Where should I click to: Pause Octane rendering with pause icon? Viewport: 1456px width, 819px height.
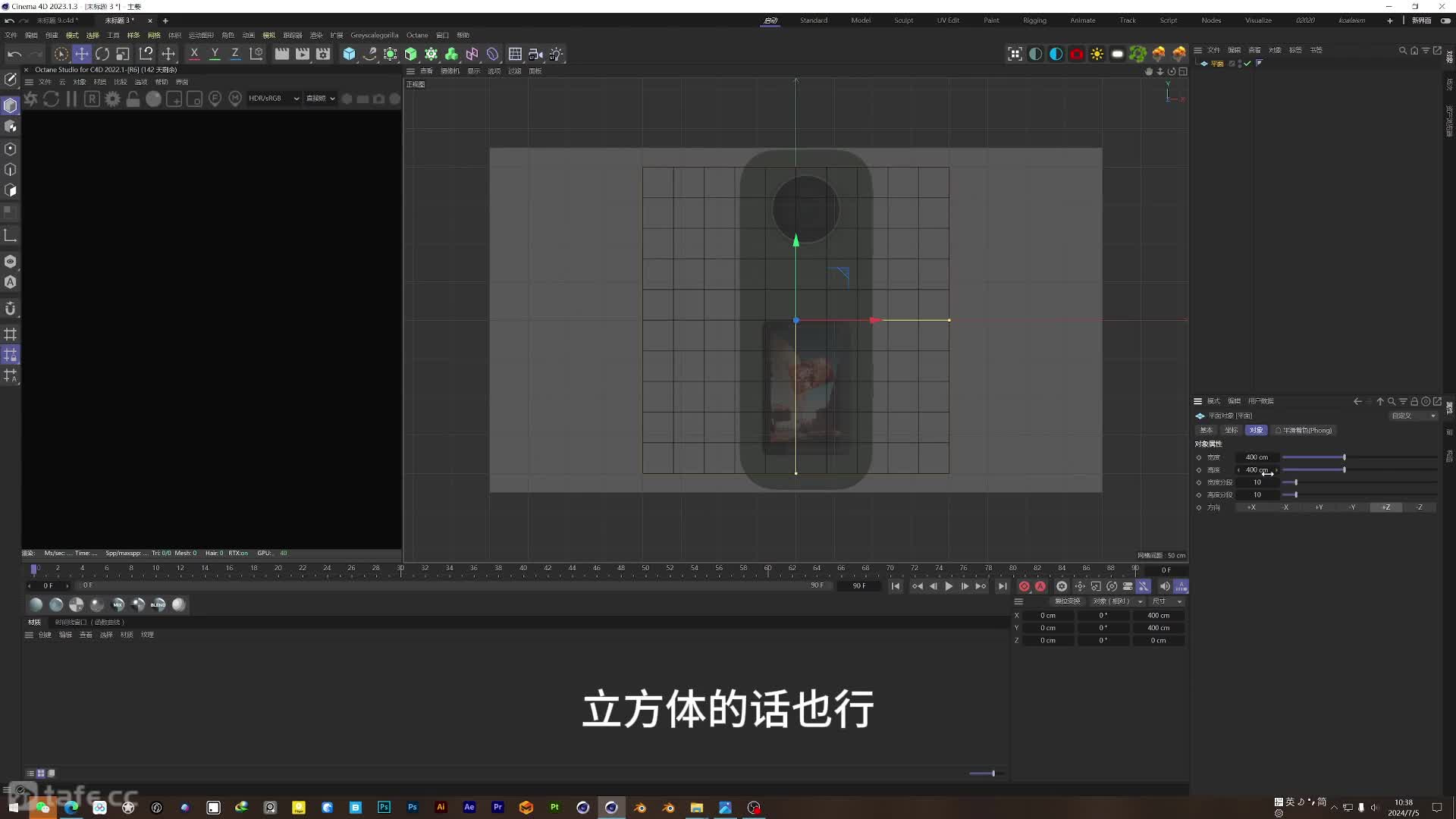(x=71, y=99)
